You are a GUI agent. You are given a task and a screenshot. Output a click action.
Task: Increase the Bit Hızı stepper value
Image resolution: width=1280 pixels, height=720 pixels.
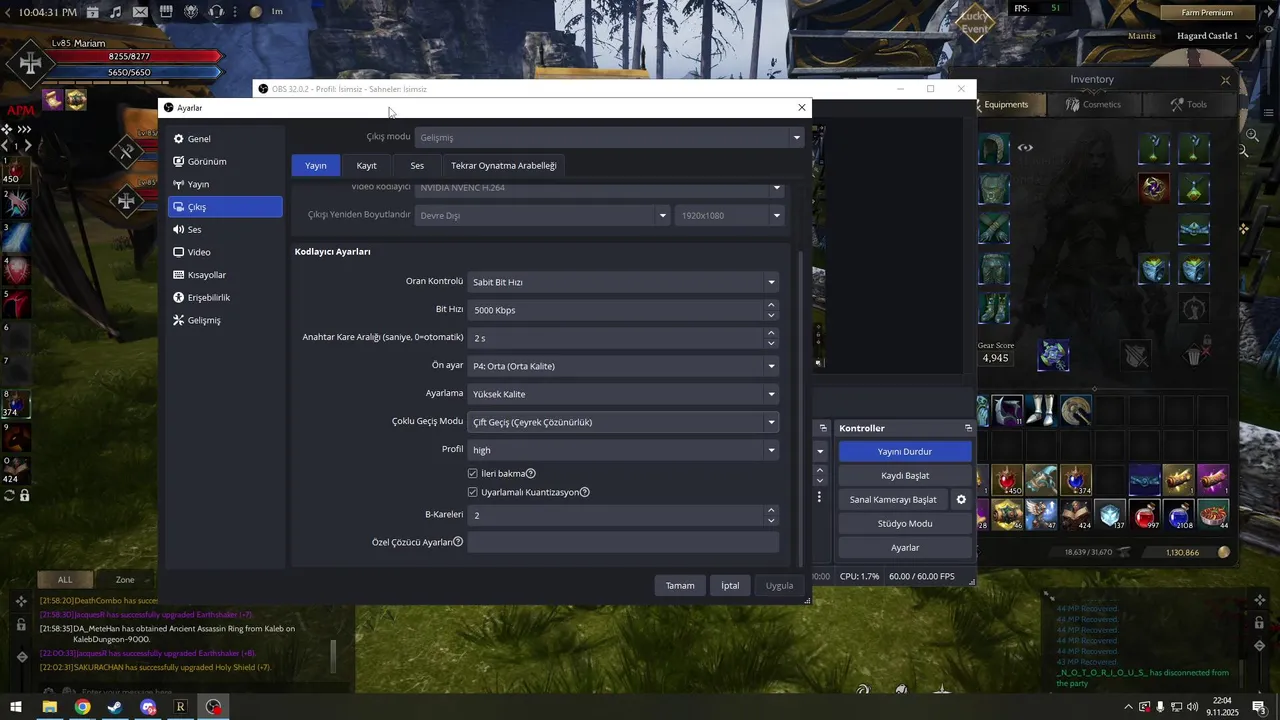tap(771, 305)
